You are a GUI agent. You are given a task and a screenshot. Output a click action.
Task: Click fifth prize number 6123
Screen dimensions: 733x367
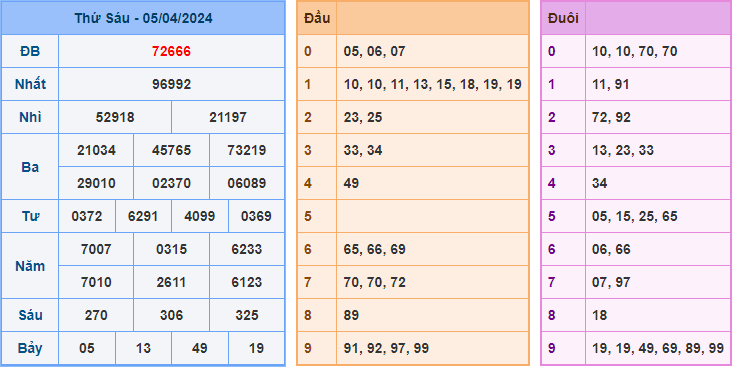tap(246, 282)
